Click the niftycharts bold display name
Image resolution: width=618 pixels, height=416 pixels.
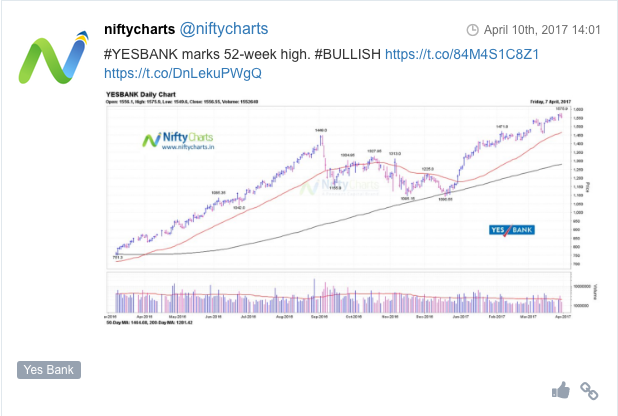[x=140, y=29]
